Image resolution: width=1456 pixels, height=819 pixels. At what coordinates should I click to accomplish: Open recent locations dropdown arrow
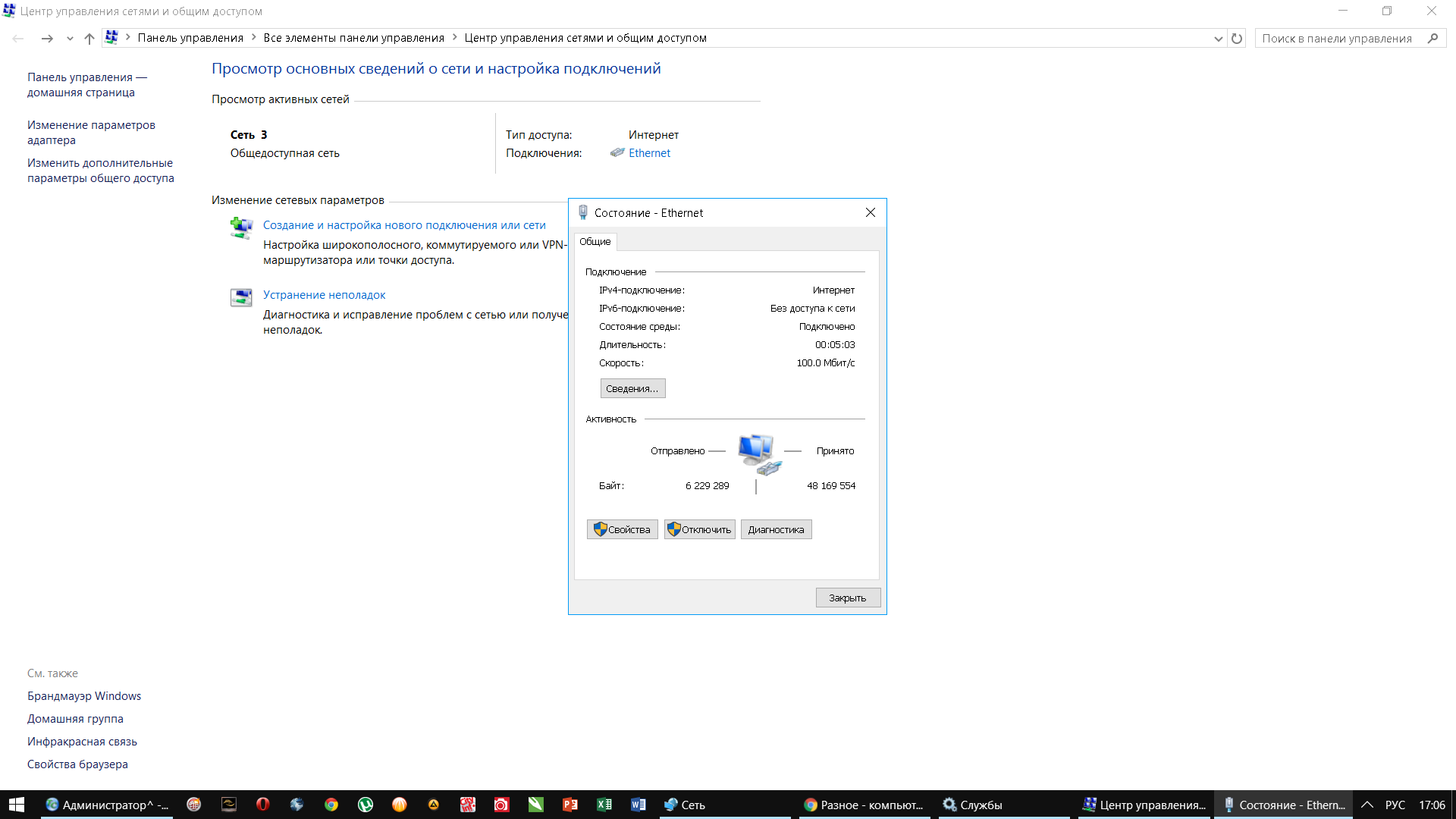coord(70,39)
